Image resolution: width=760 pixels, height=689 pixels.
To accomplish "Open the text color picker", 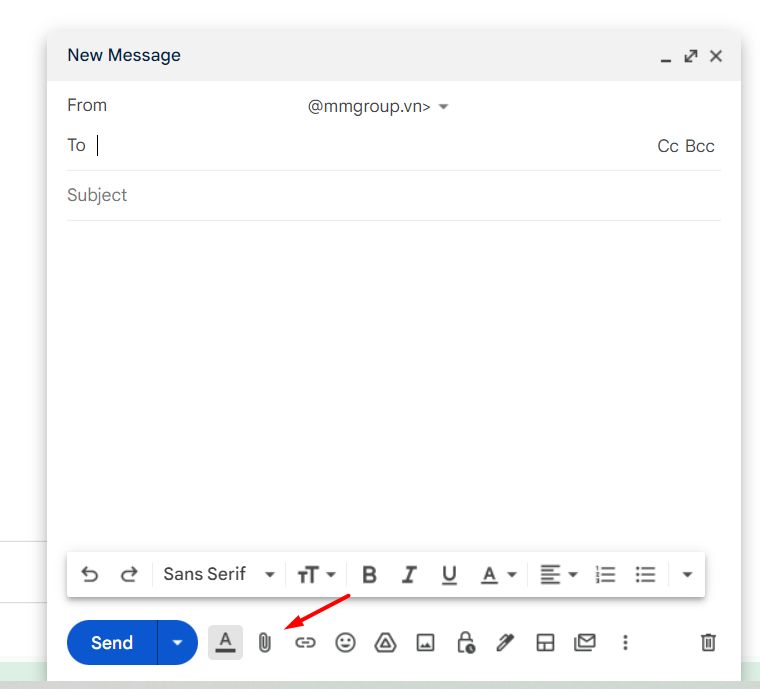I will point(498,574).
